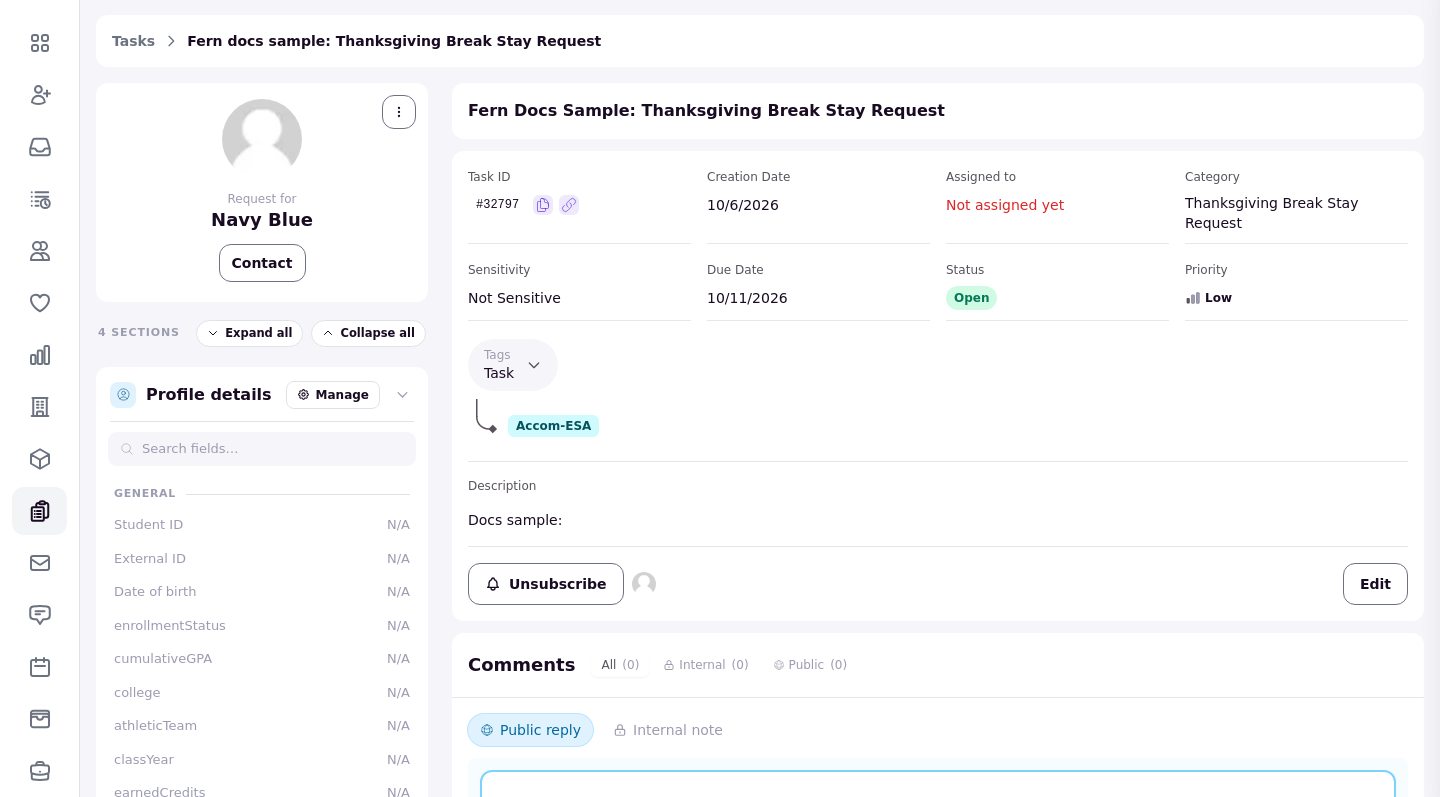Screen dimensions: 1440x797
Task: Open the three-dot profile card menu
Action: pos(399,112)
